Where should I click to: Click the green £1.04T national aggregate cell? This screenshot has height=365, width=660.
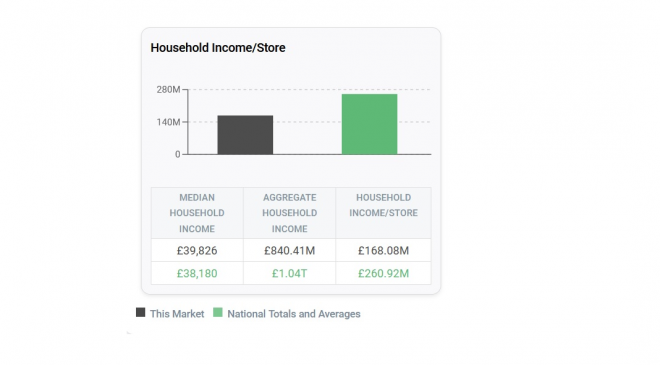pos(290,273)
